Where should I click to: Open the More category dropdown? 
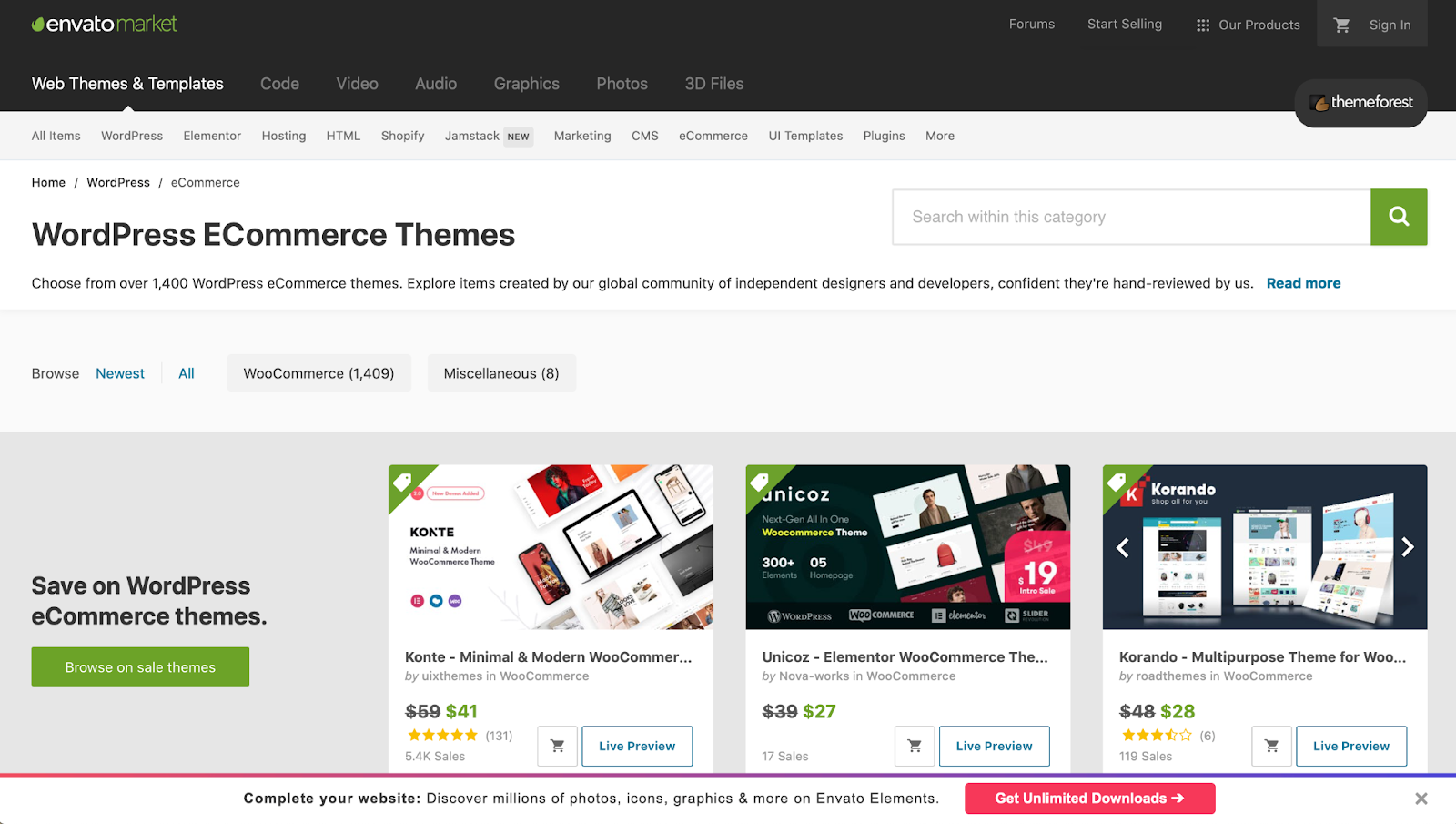coord(940,136)
